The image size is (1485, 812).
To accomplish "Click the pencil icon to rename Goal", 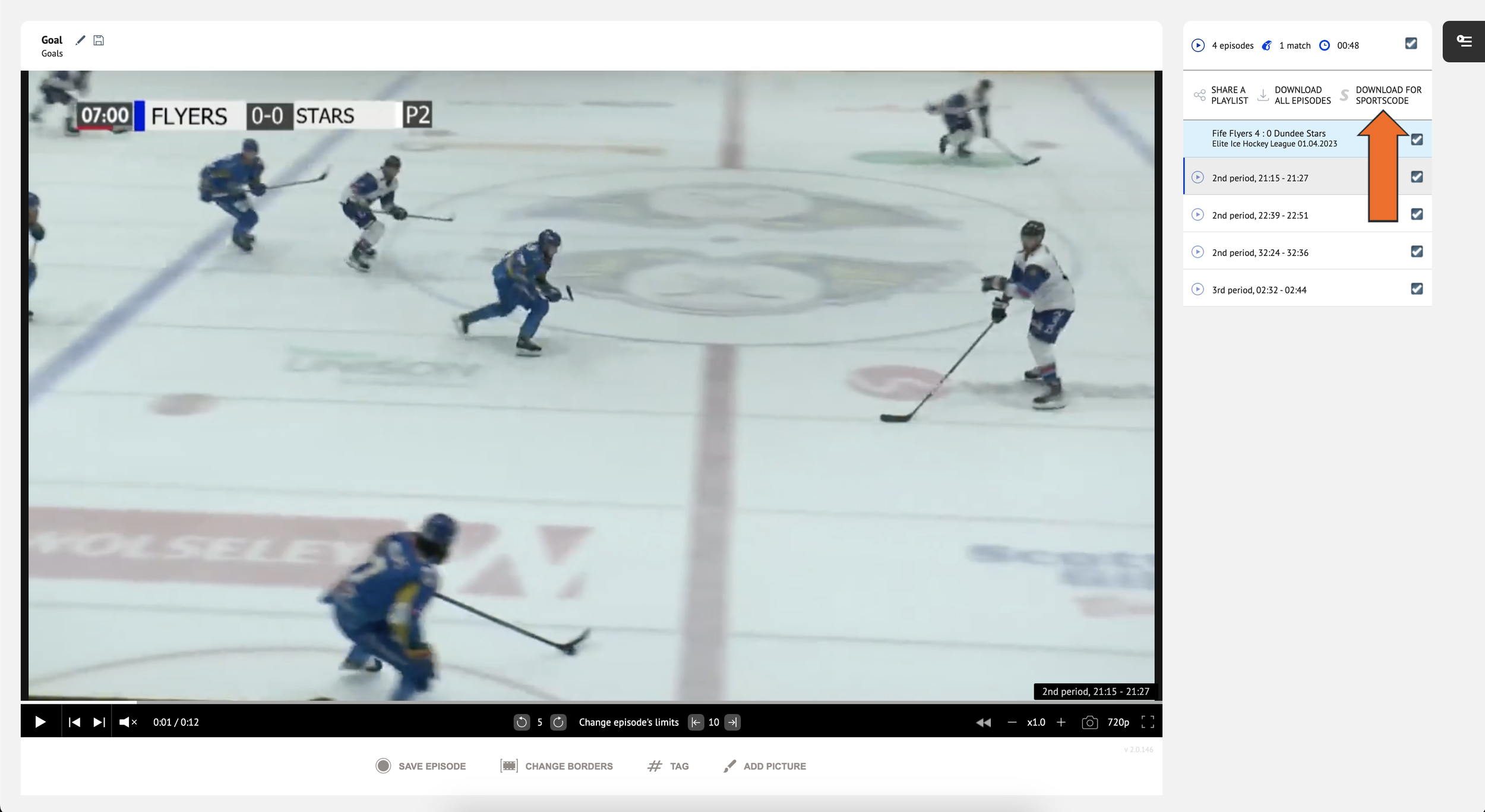I will coord(80,40).
